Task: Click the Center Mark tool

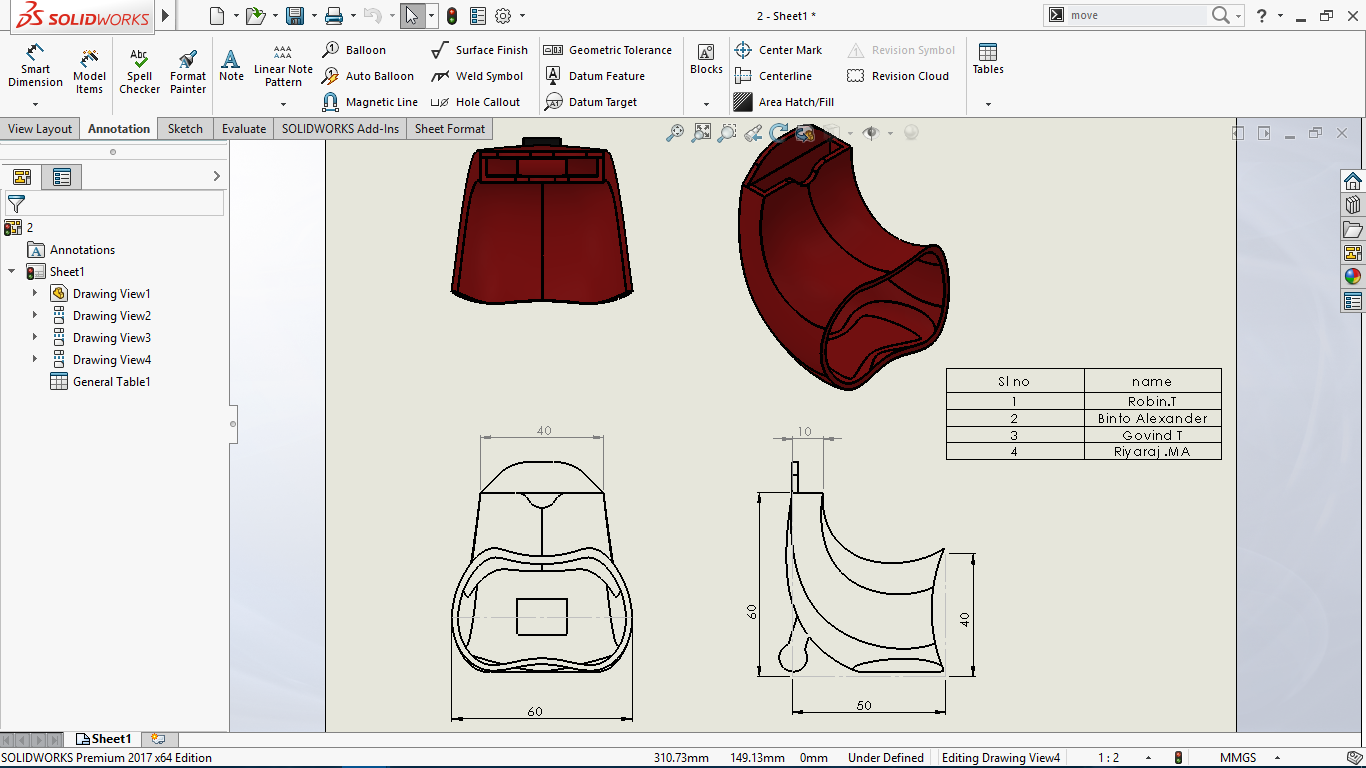Action: tap(778, 50)
